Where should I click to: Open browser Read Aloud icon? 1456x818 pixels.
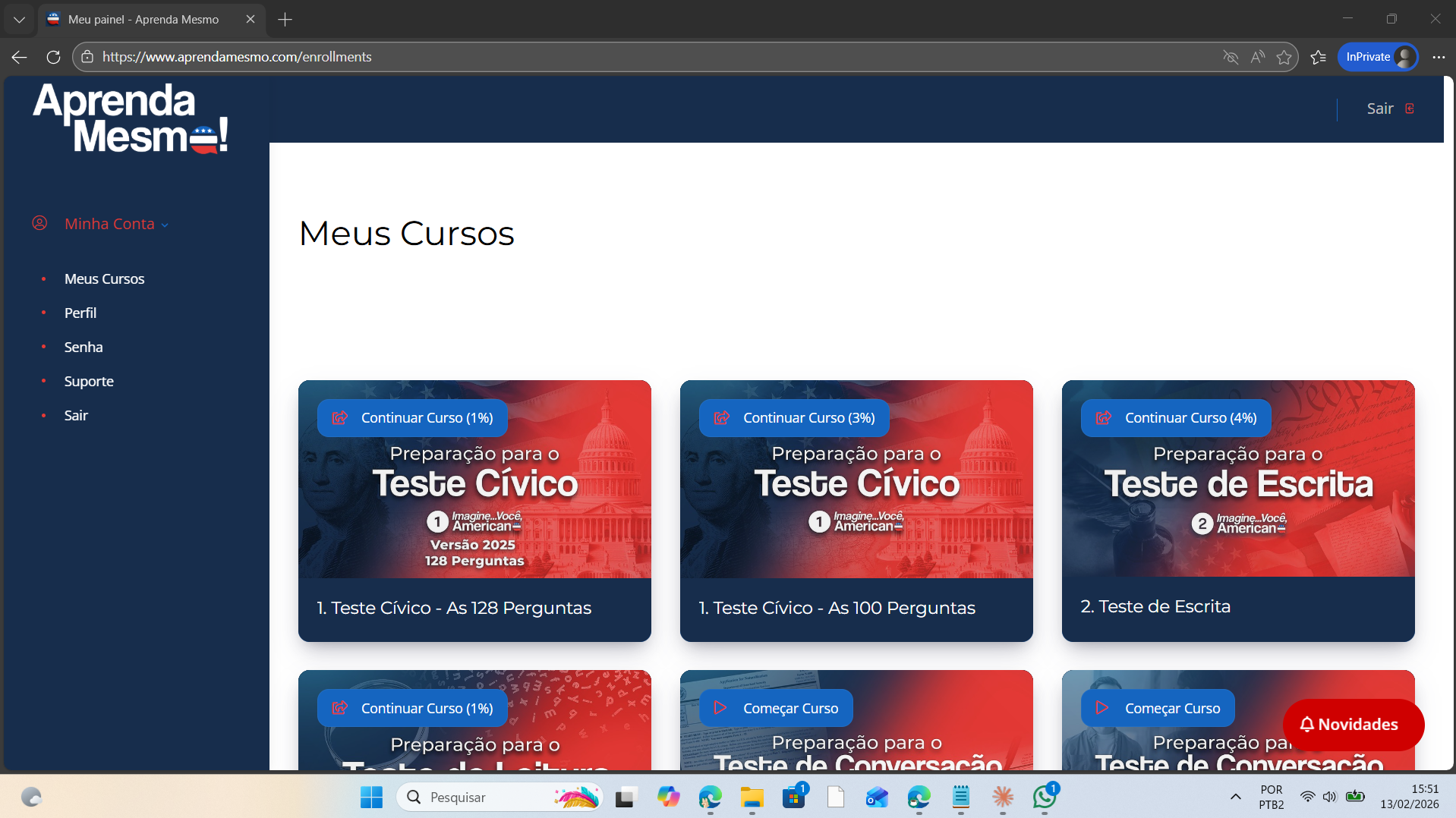[x=1257, y=57]
